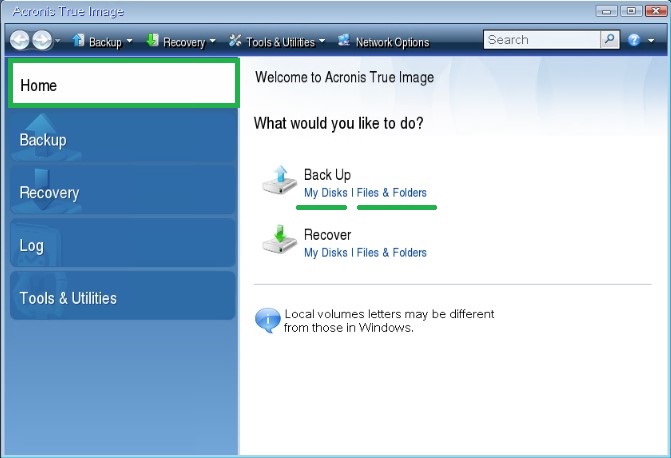
Task: Click the Backup icon in the toolbar
Action: [x=78, y=41]
